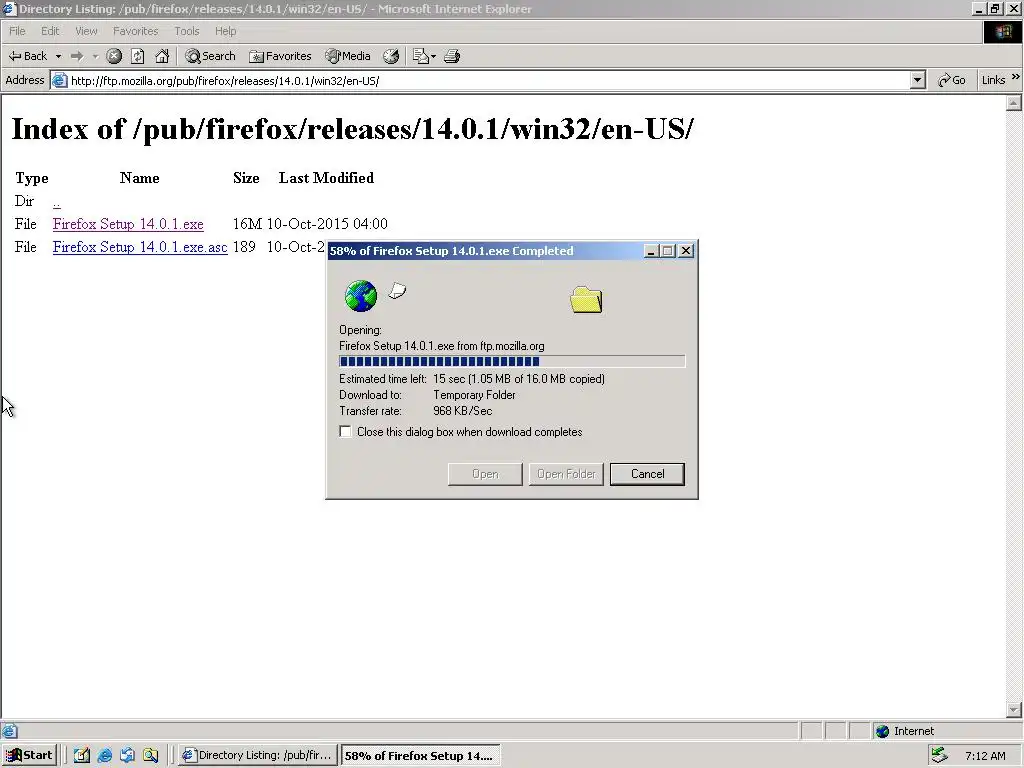Open the Media toolbar button

click(x=349, y=56)
